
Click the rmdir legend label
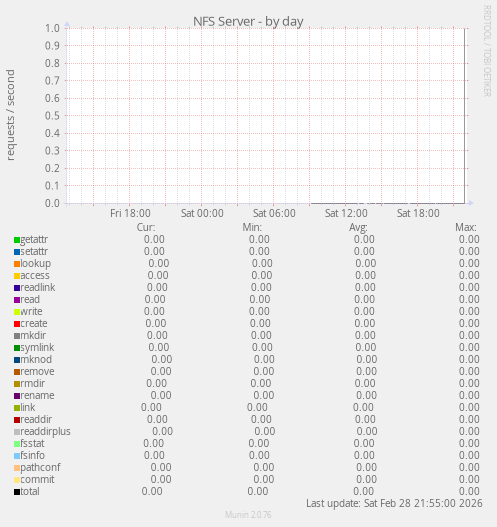[x=33, y=383]
